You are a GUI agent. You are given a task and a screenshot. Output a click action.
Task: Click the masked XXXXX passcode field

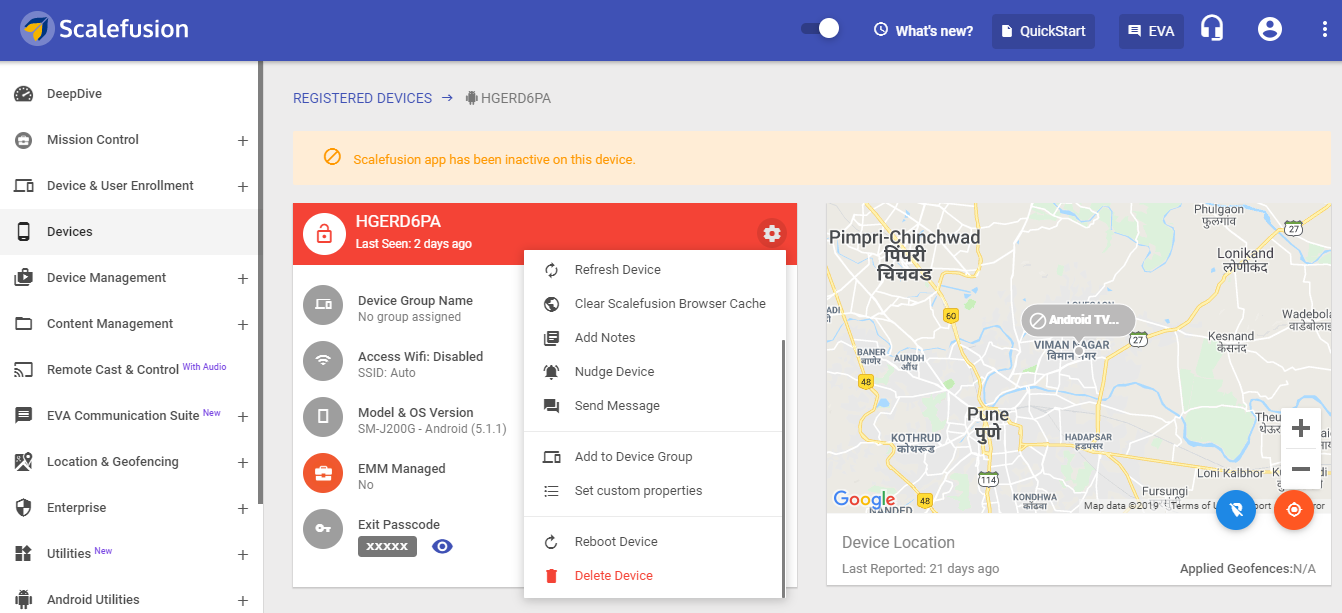tap(387, 546)
